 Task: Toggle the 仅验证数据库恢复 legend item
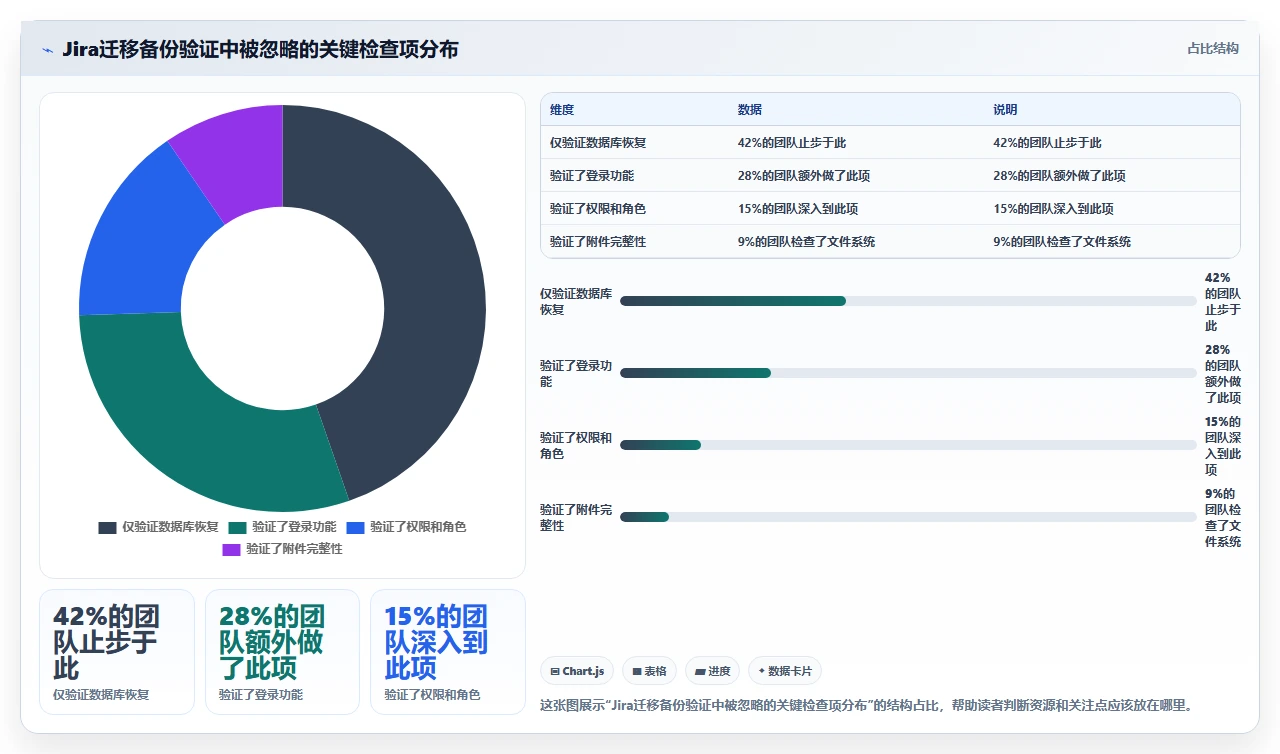[x=158, y=527]
